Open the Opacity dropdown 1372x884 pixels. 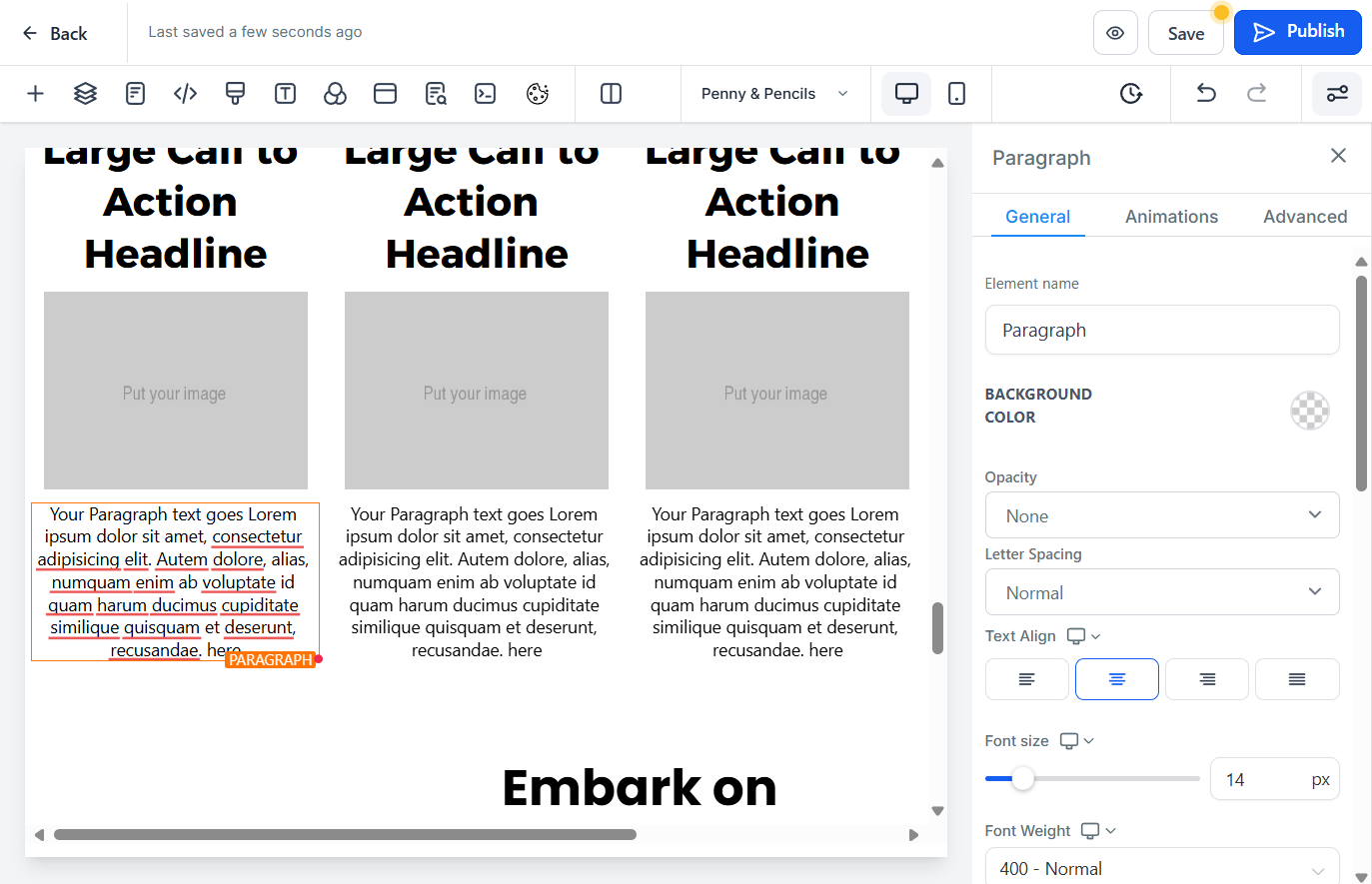click(1162, 515)
